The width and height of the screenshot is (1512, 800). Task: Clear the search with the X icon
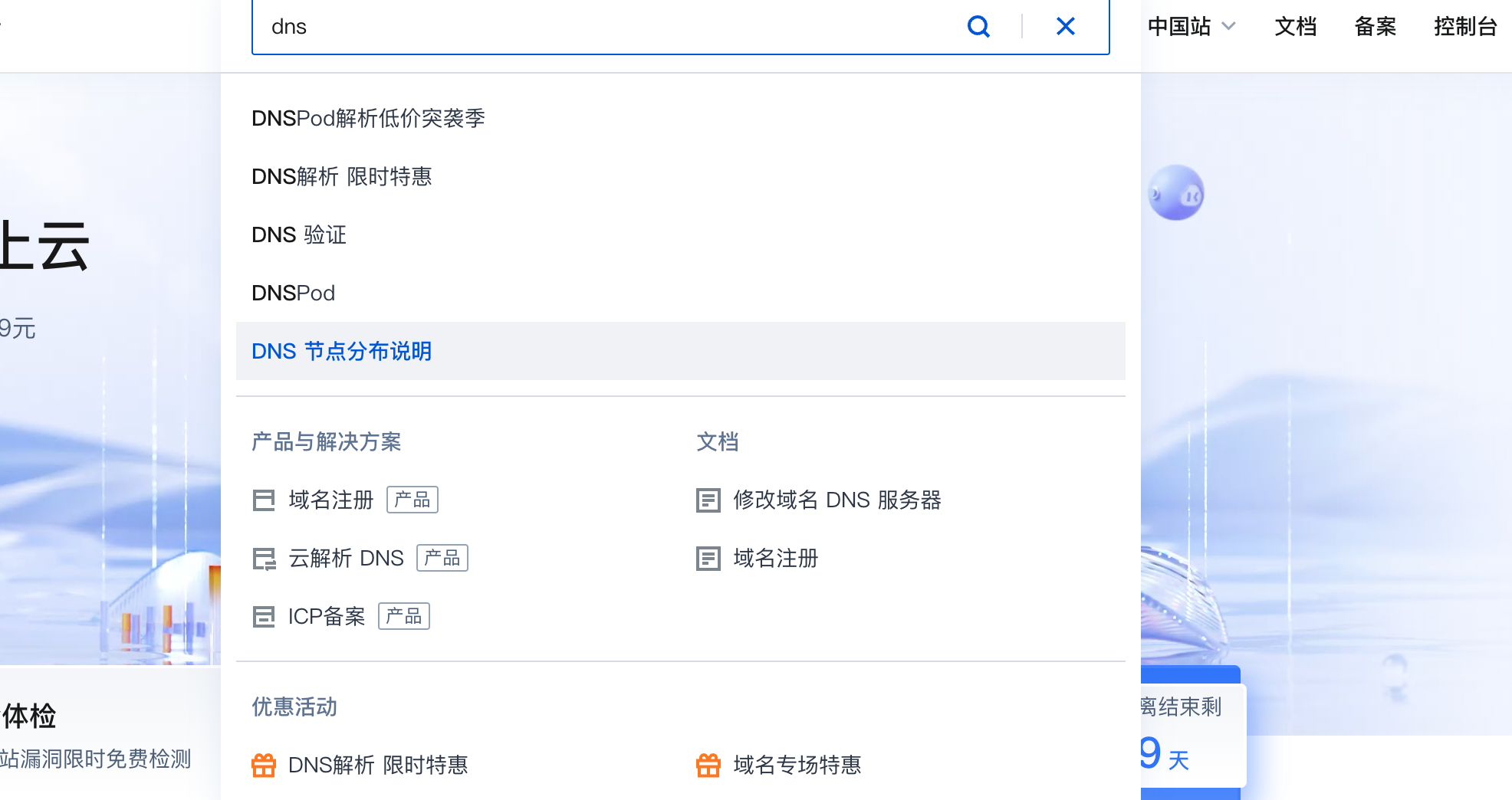(1066, 27)
